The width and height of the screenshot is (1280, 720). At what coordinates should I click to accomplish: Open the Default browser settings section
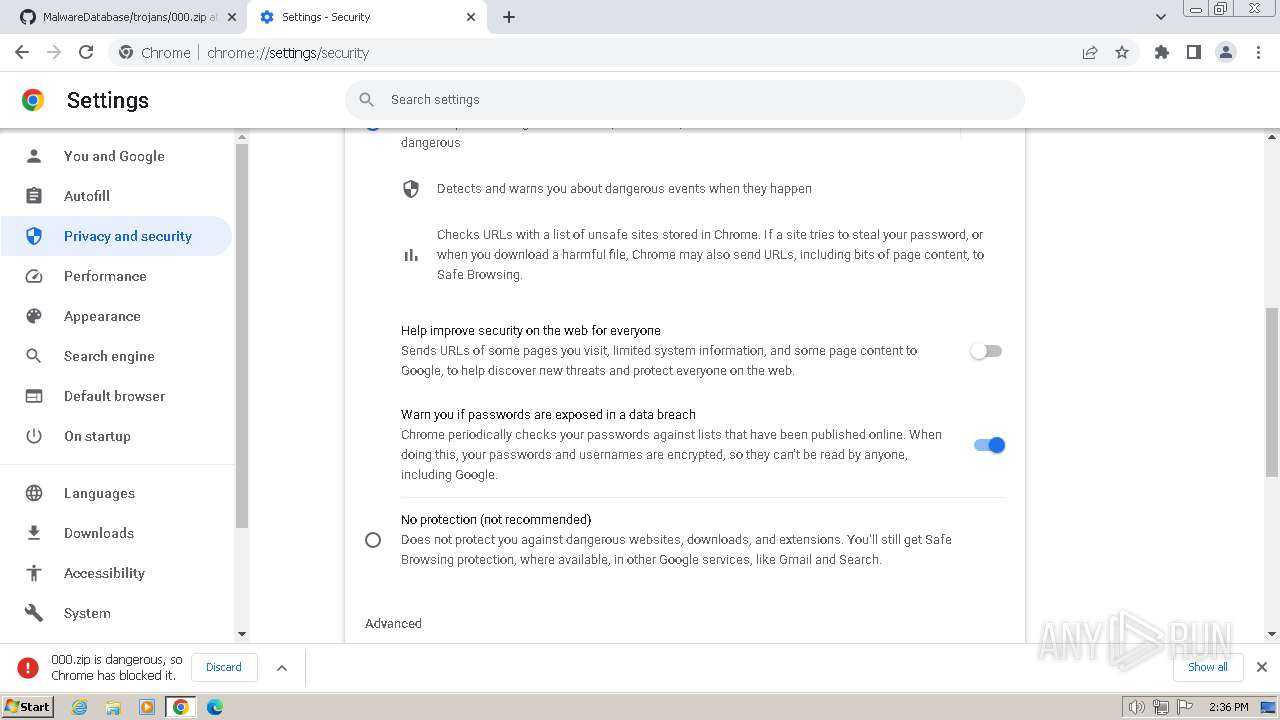click(116, 396)
